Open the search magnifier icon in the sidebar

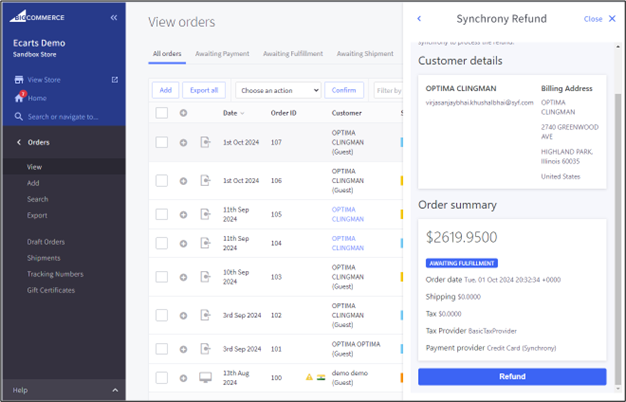coord(18,117)
